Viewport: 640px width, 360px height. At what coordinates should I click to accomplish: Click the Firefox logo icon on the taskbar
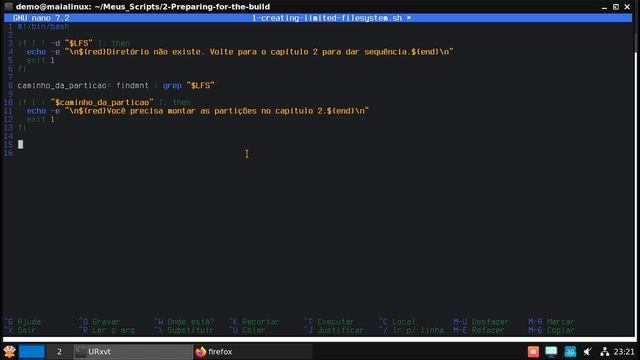(200, 351)
